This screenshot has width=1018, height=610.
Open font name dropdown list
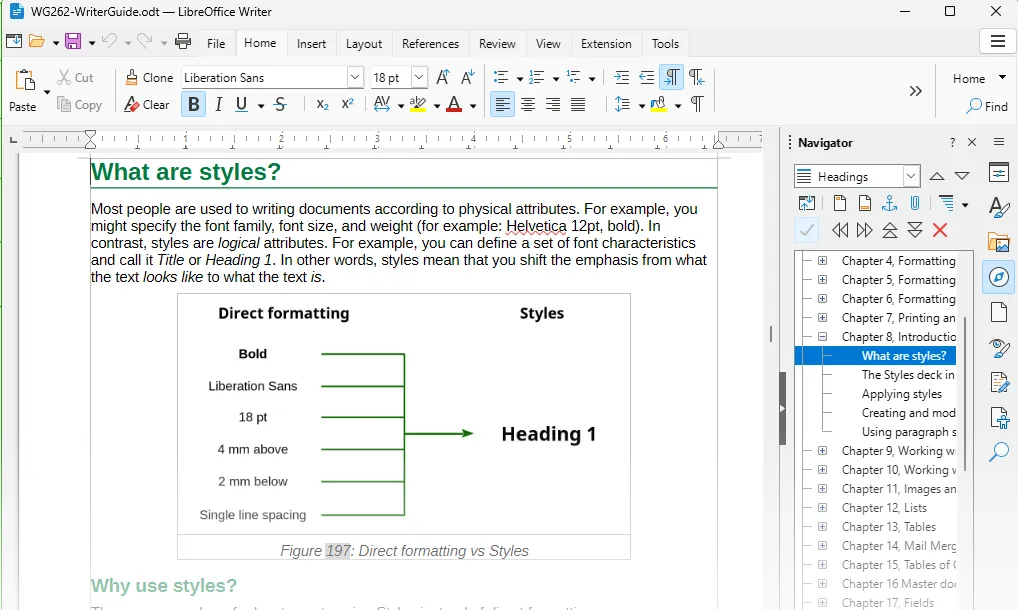[x=354, y=77]
